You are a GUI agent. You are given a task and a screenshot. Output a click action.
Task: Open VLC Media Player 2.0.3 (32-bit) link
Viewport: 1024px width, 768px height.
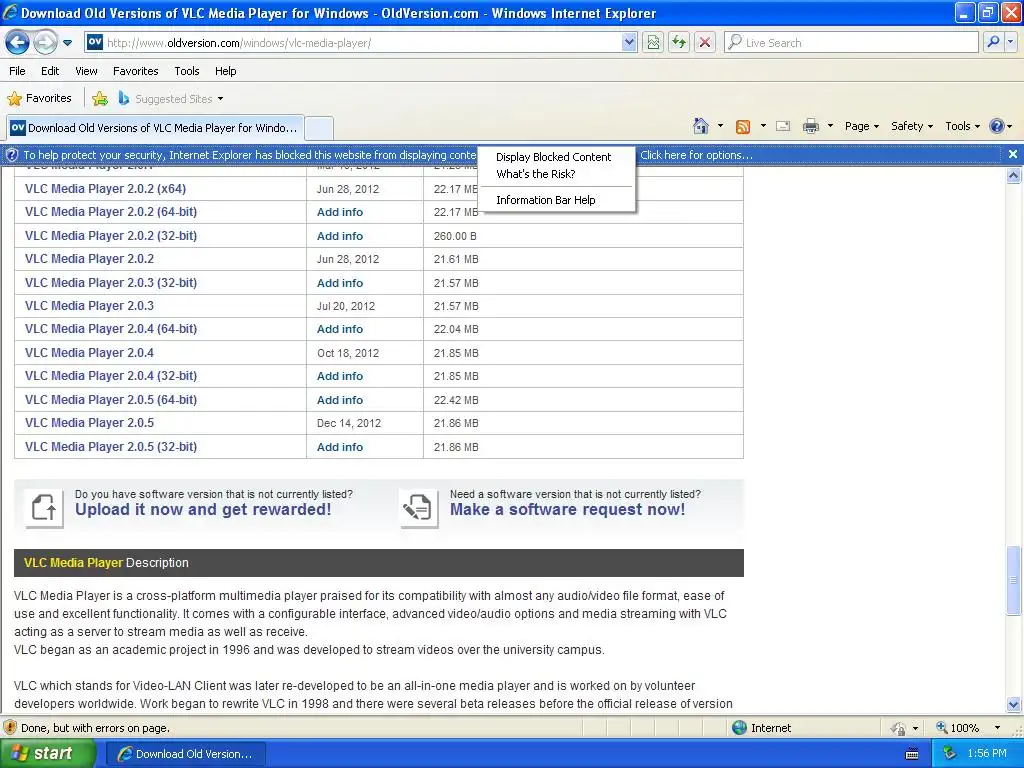[x=111, y=283]
